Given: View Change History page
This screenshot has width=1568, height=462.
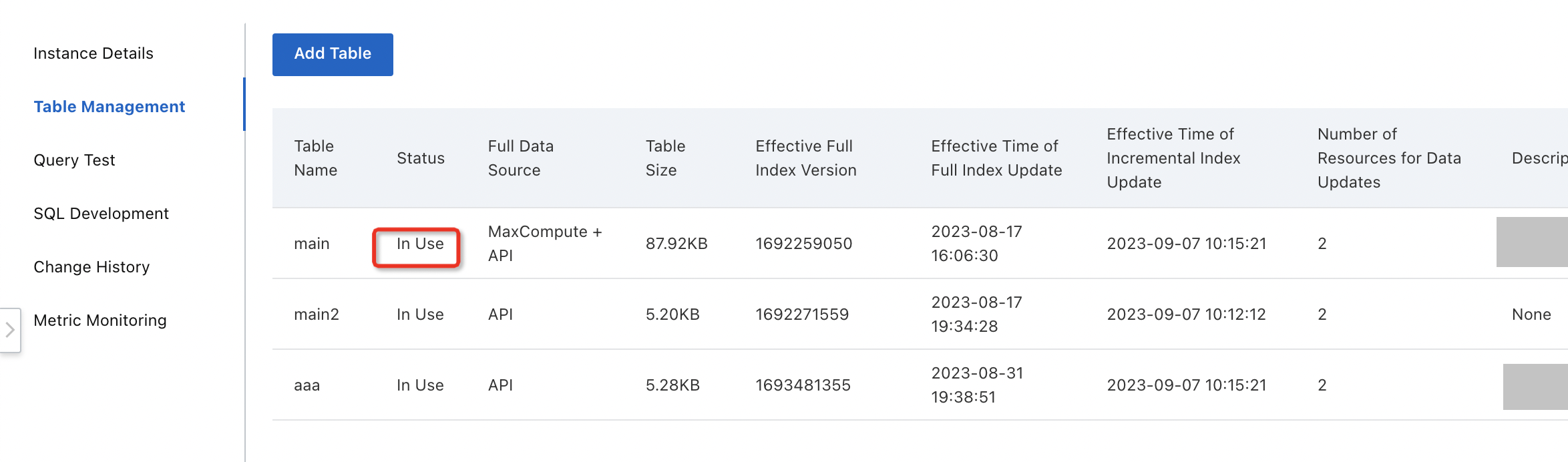Looking at the screenshot, I should pyautogui.click(x=91, y=267).
